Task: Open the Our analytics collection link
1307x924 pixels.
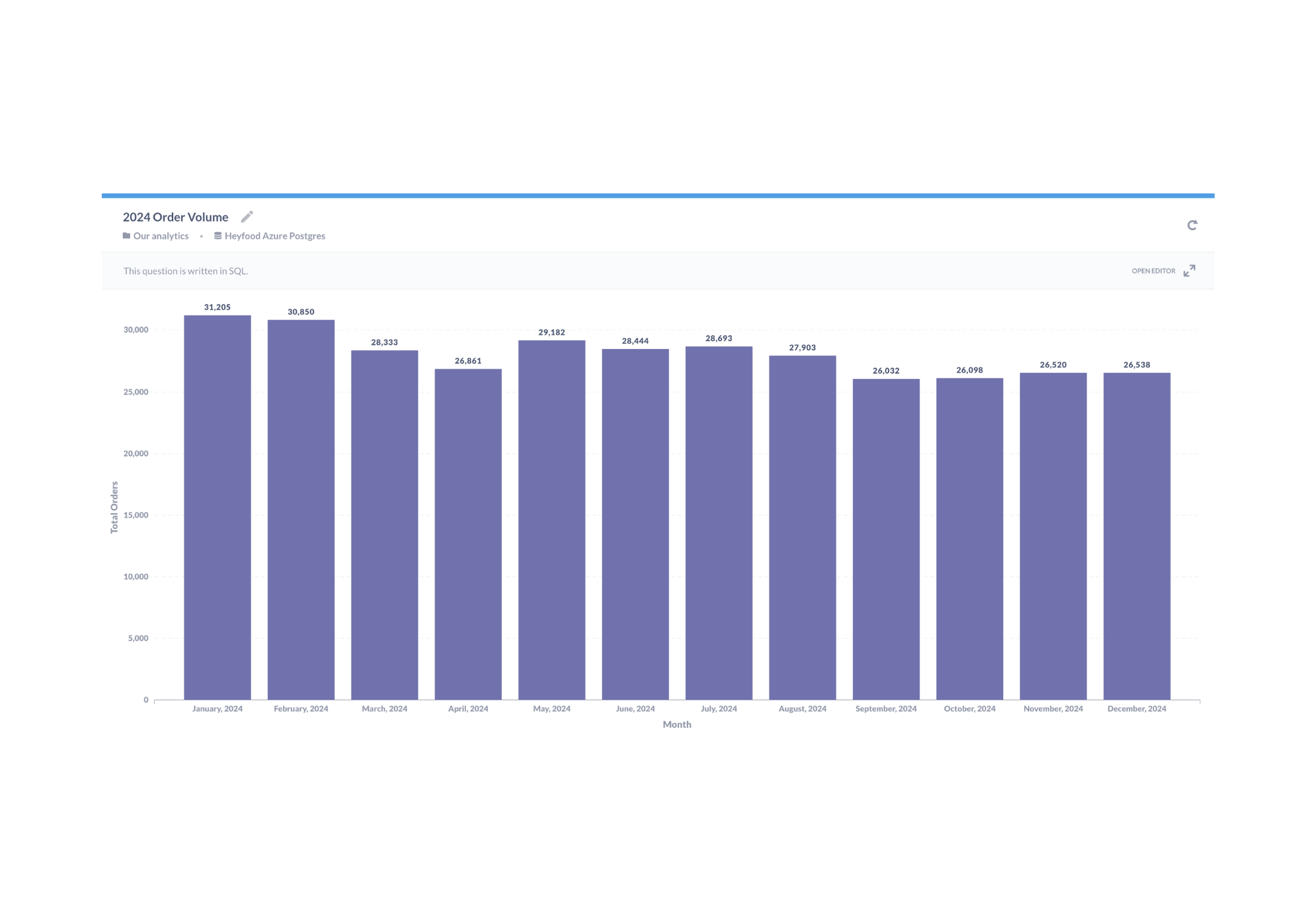Action: click(161, 236)
